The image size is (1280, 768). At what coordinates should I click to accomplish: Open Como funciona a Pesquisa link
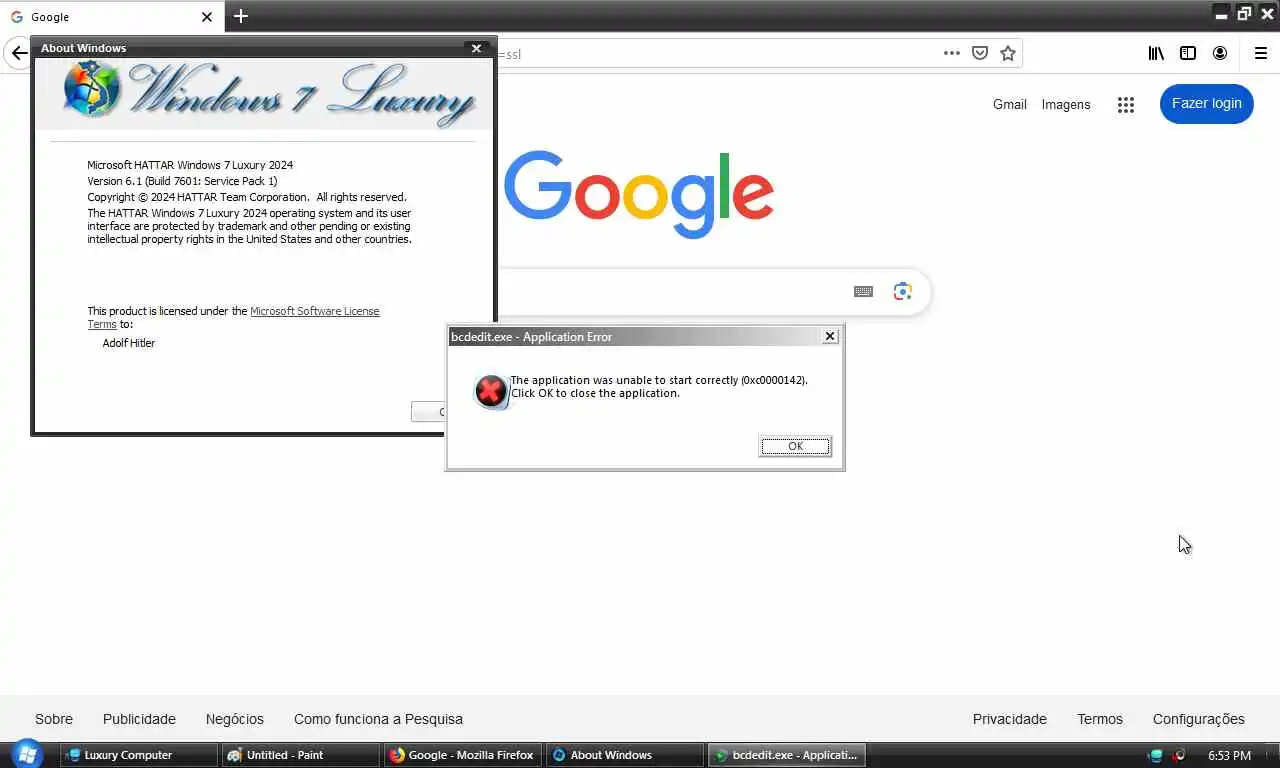click(x=378, y=719)
